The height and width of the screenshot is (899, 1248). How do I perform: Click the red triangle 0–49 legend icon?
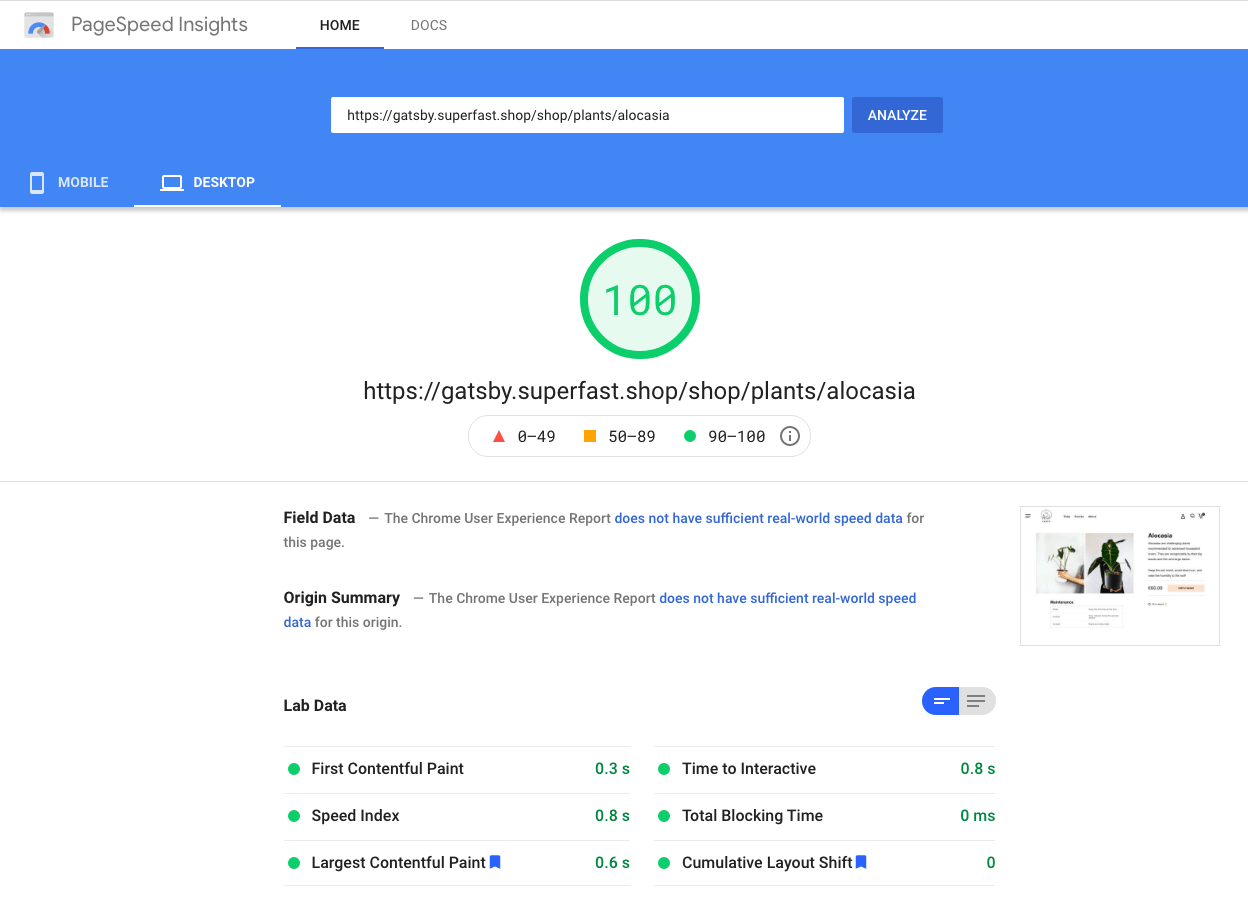[499, 436]
